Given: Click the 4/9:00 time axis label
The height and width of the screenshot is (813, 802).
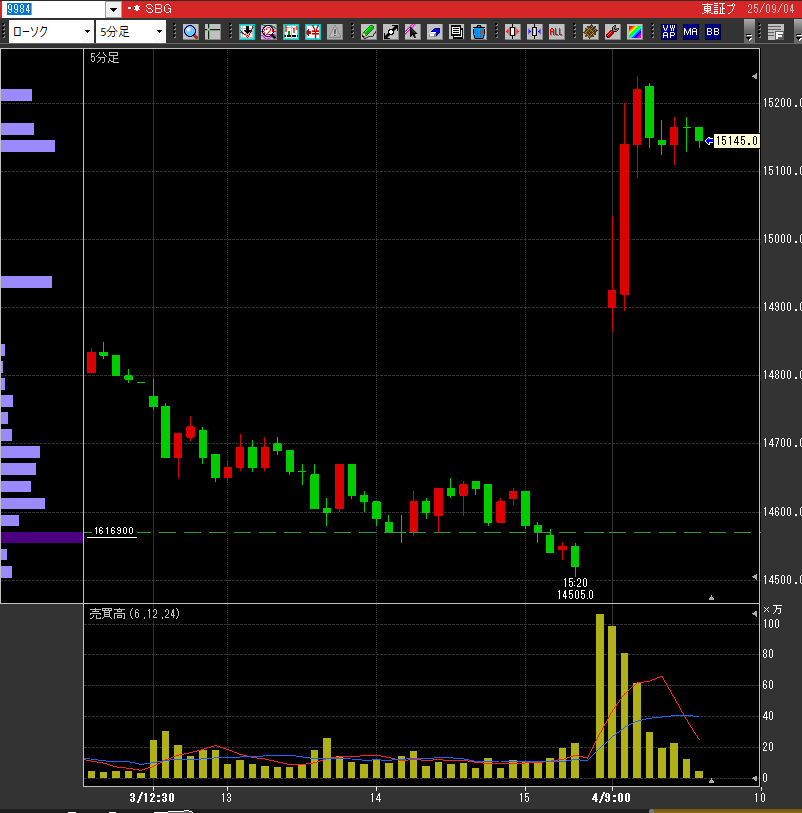Looking at the screenshot, I should (x=611, y=797).
